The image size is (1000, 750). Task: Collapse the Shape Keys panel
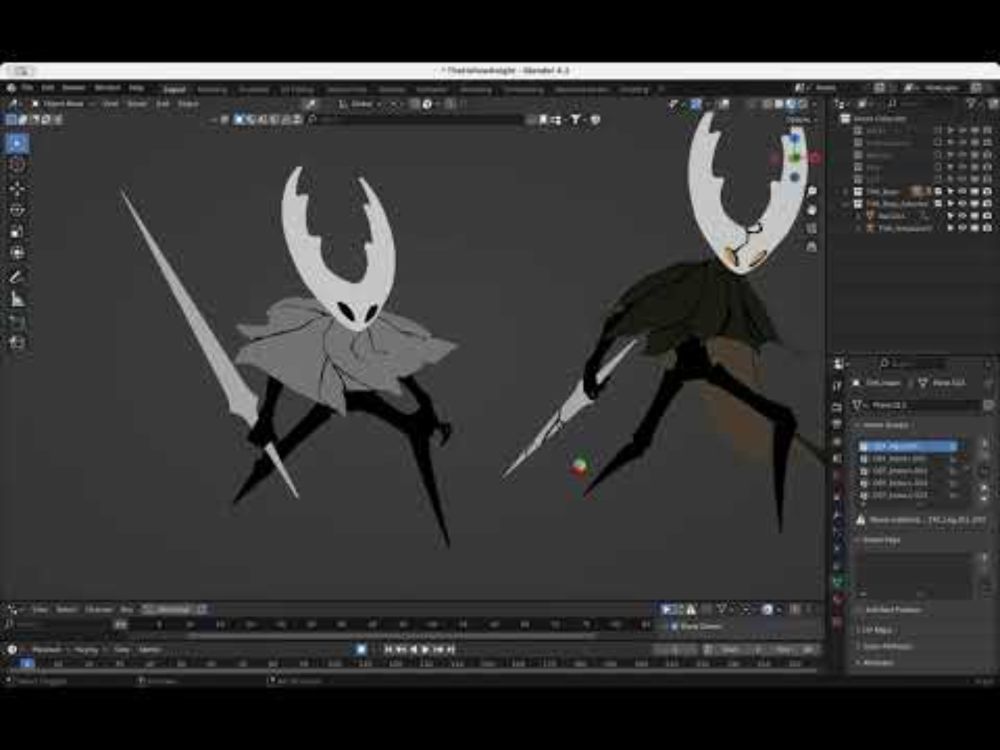coord(858,540)
